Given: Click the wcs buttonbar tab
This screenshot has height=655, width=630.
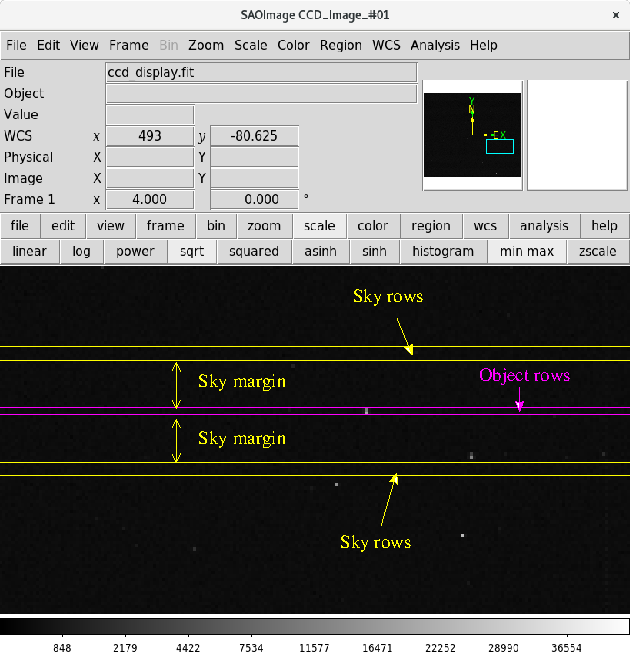Looking at the screenshot, I should [485, 226].
